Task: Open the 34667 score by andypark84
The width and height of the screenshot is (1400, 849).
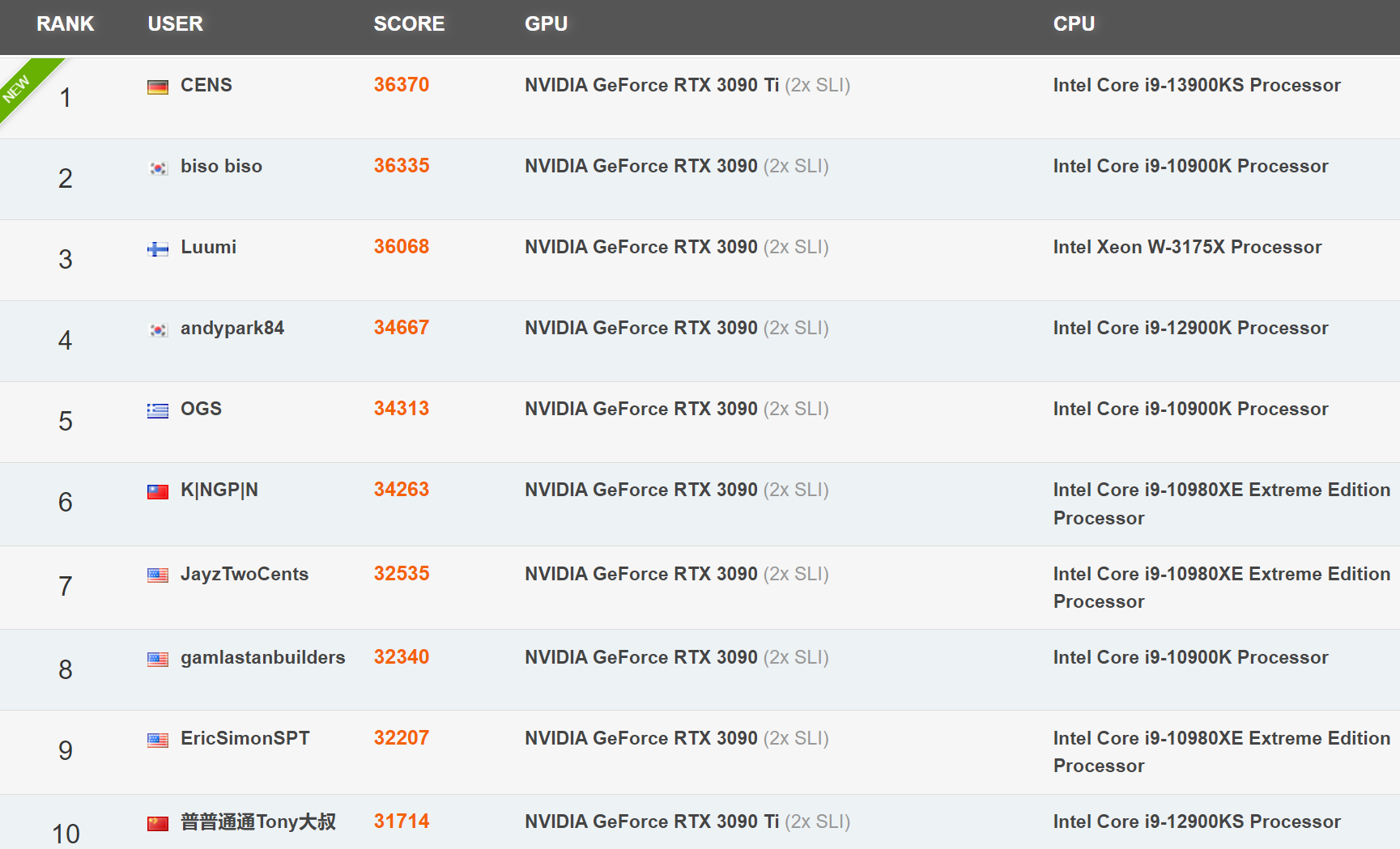Action: pyautogui.click(x=402, y=328)
